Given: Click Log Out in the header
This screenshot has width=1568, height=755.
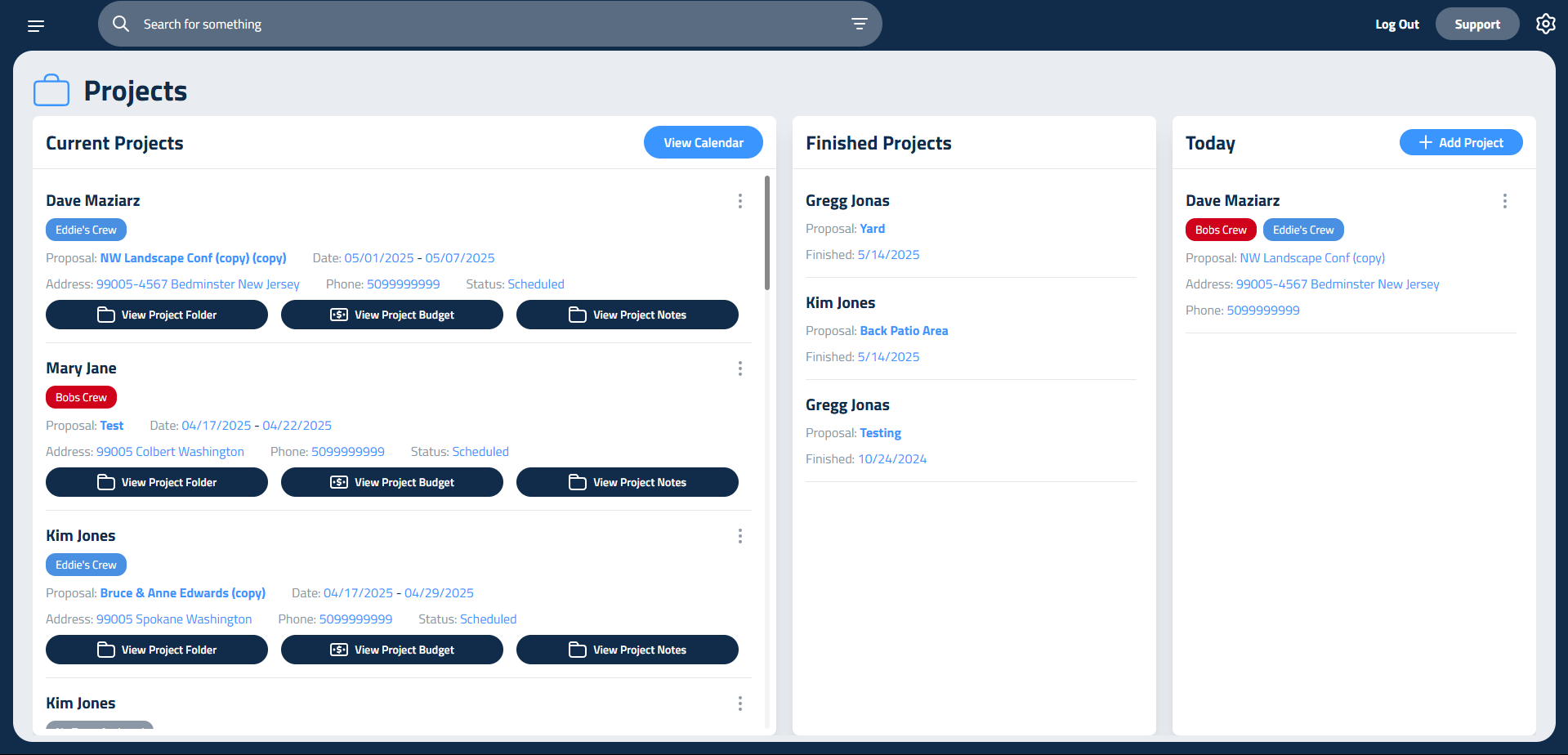Looking at the screenshot, I should (1396, 25).
